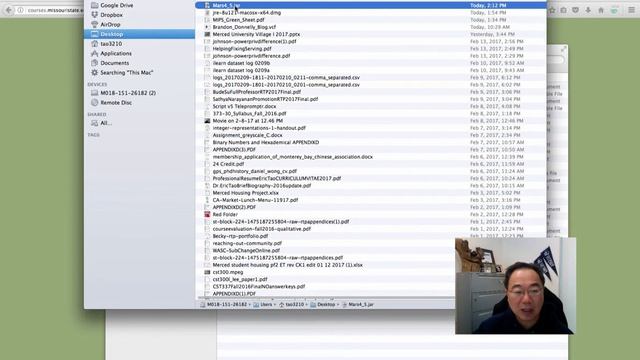
Task: Open the green extension icon in toolbar
Action: [614, 10]
